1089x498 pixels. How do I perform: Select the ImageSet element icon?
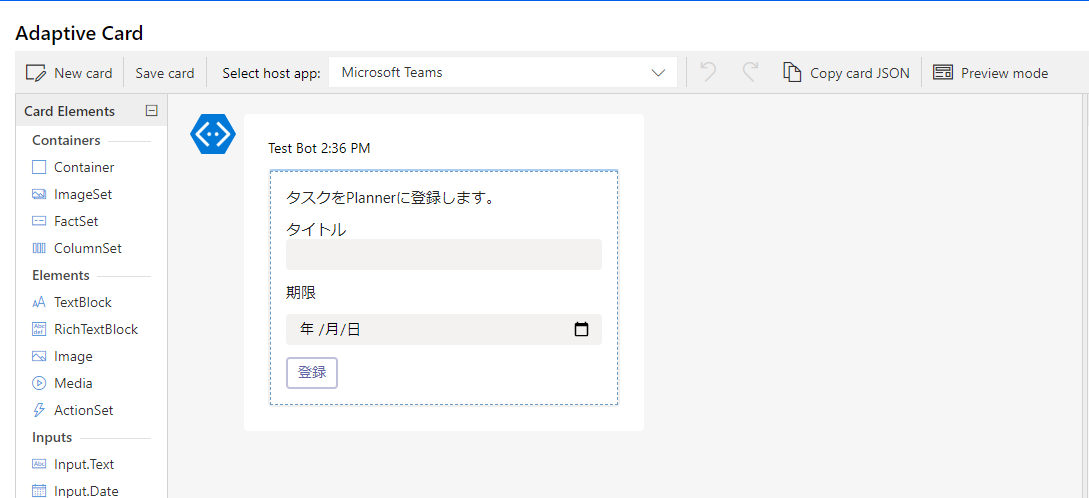(x=39, y=194)
